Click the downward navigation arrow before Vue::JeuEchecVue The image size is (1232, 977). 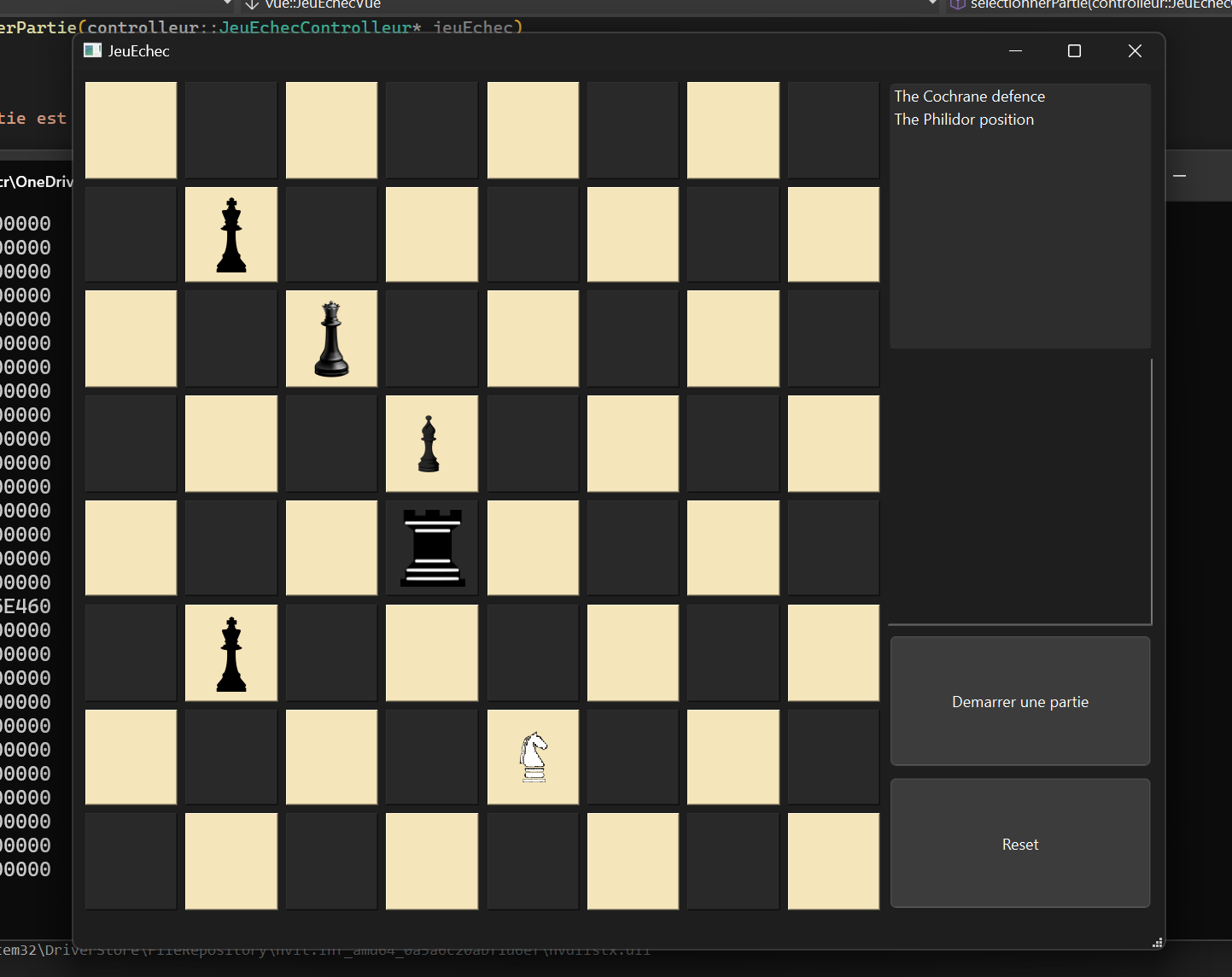(x=251, y=5)
